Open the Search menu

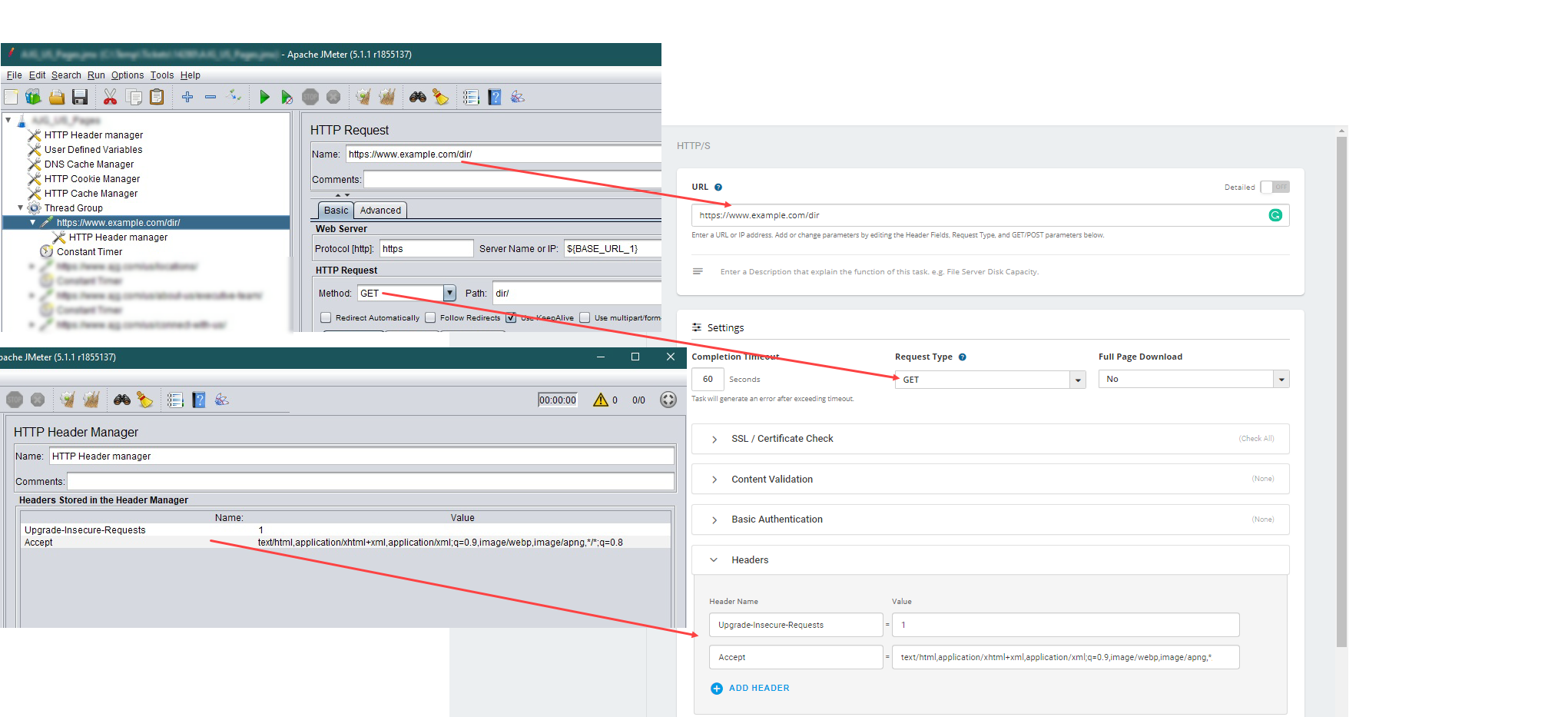tap(66, 75)
